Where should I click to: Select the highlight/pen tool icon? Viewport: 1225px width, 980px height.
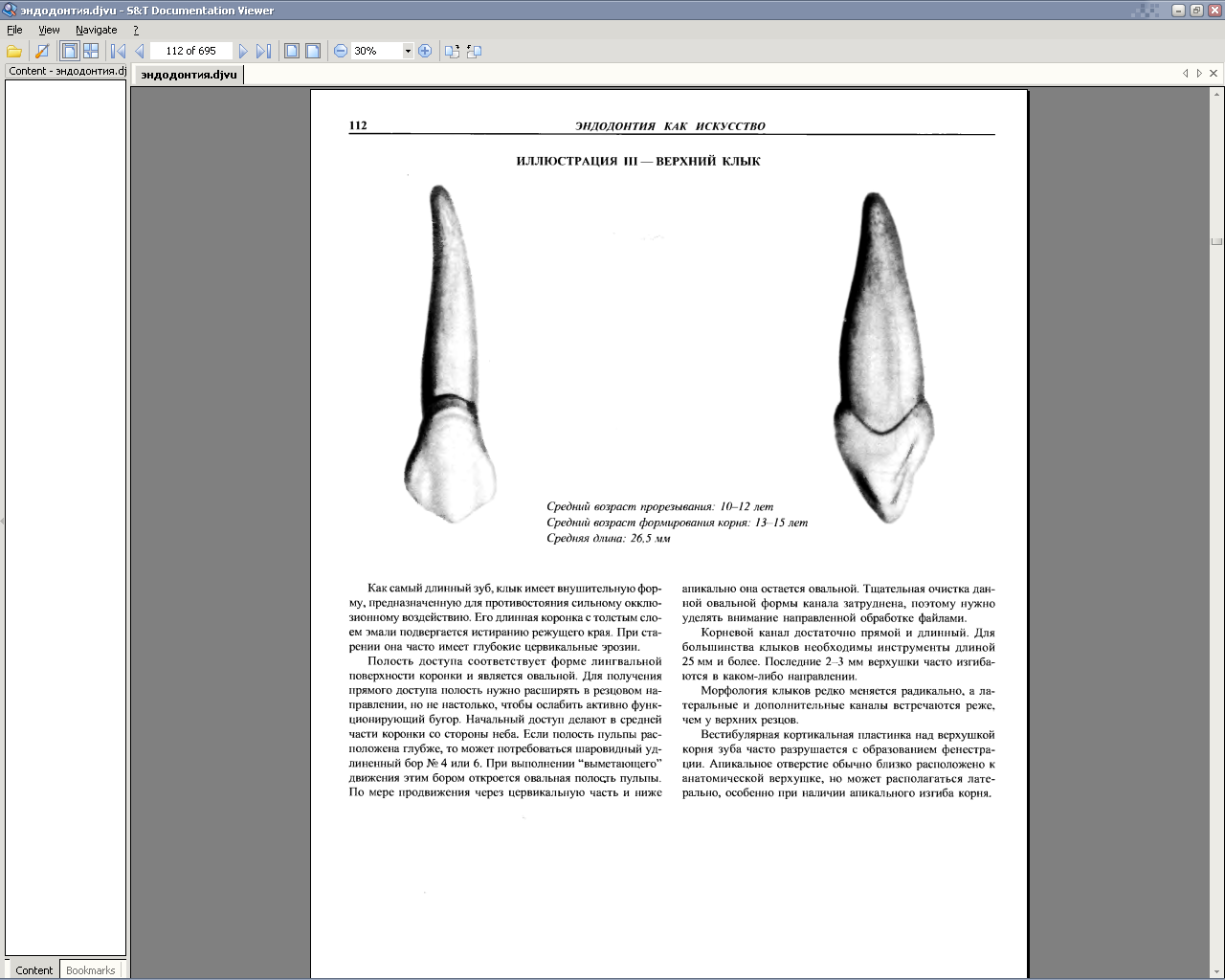[x=42, y=51]
